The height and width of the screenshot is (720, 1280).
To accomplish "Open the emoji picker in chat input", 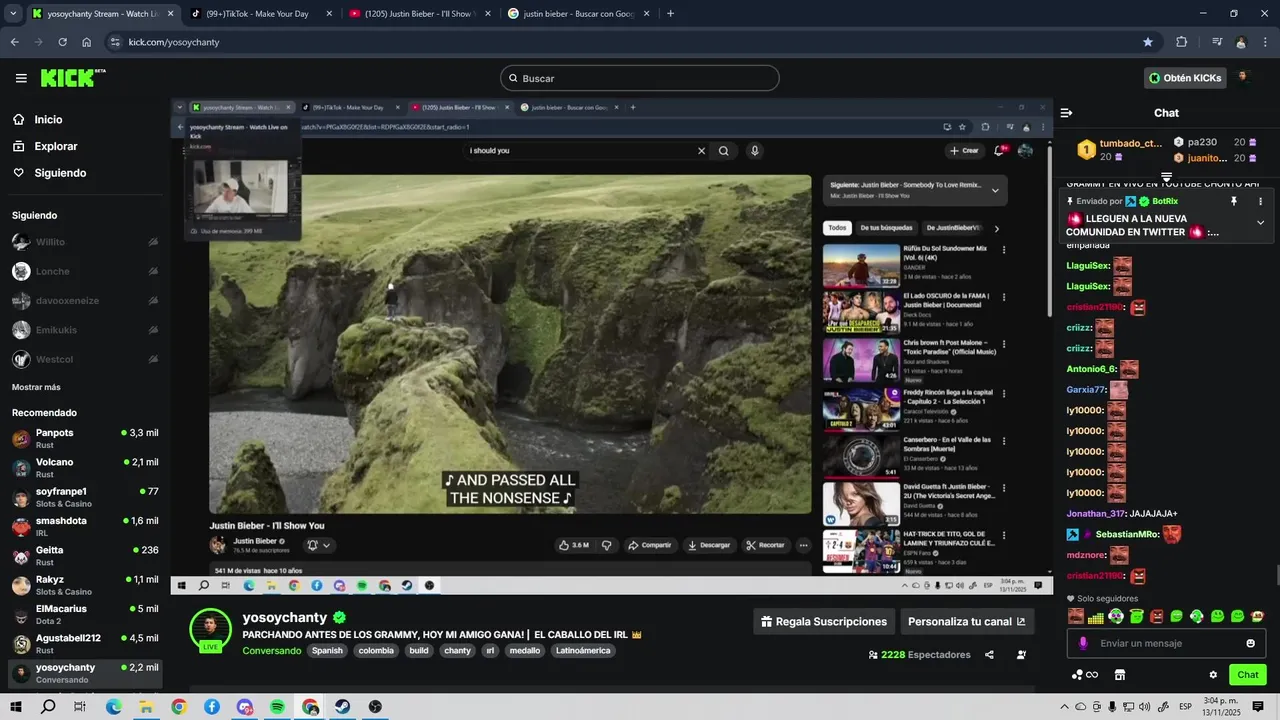I will [x=1250, y=643].
